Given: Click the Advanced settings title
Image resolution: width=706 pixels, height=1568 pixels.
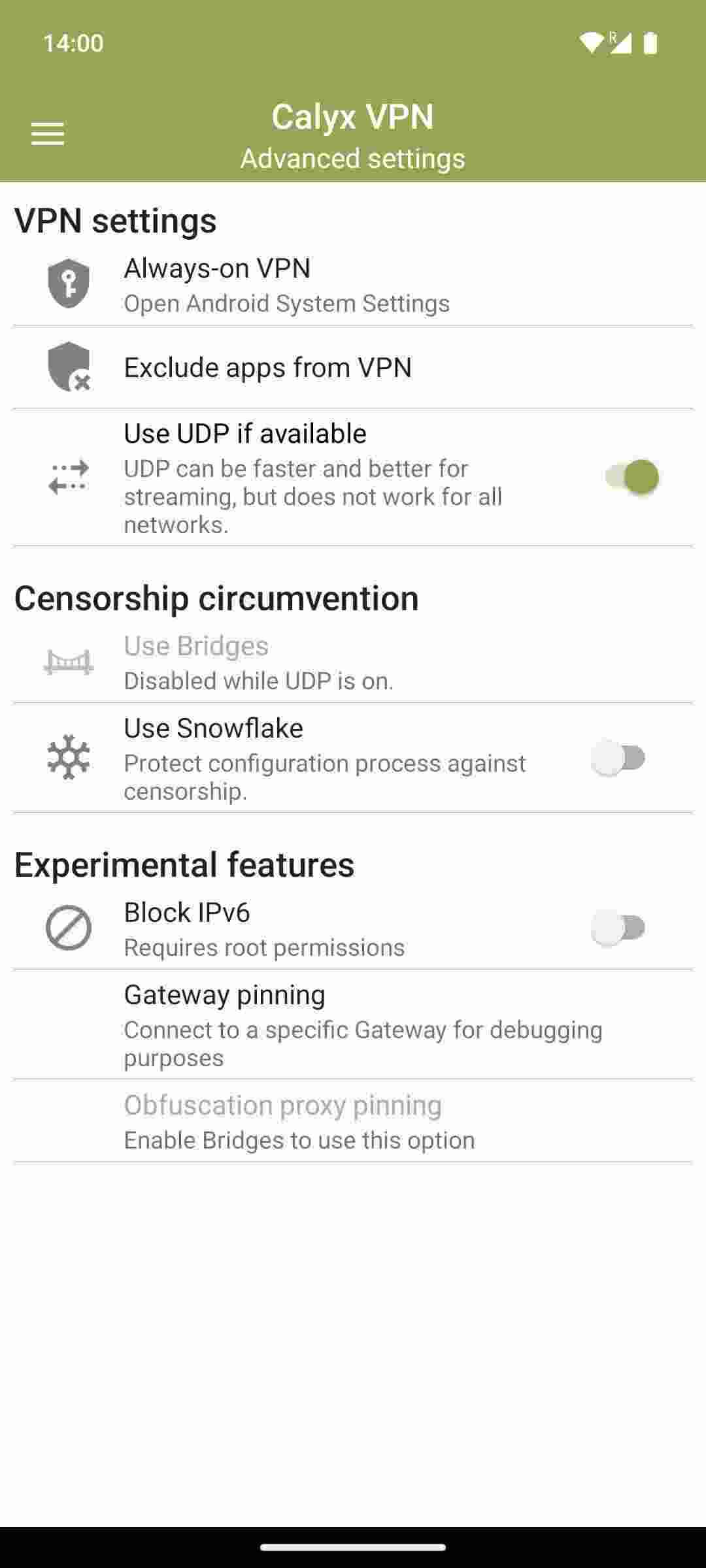Looking at the screenshot, I should (x=353, y=158).
